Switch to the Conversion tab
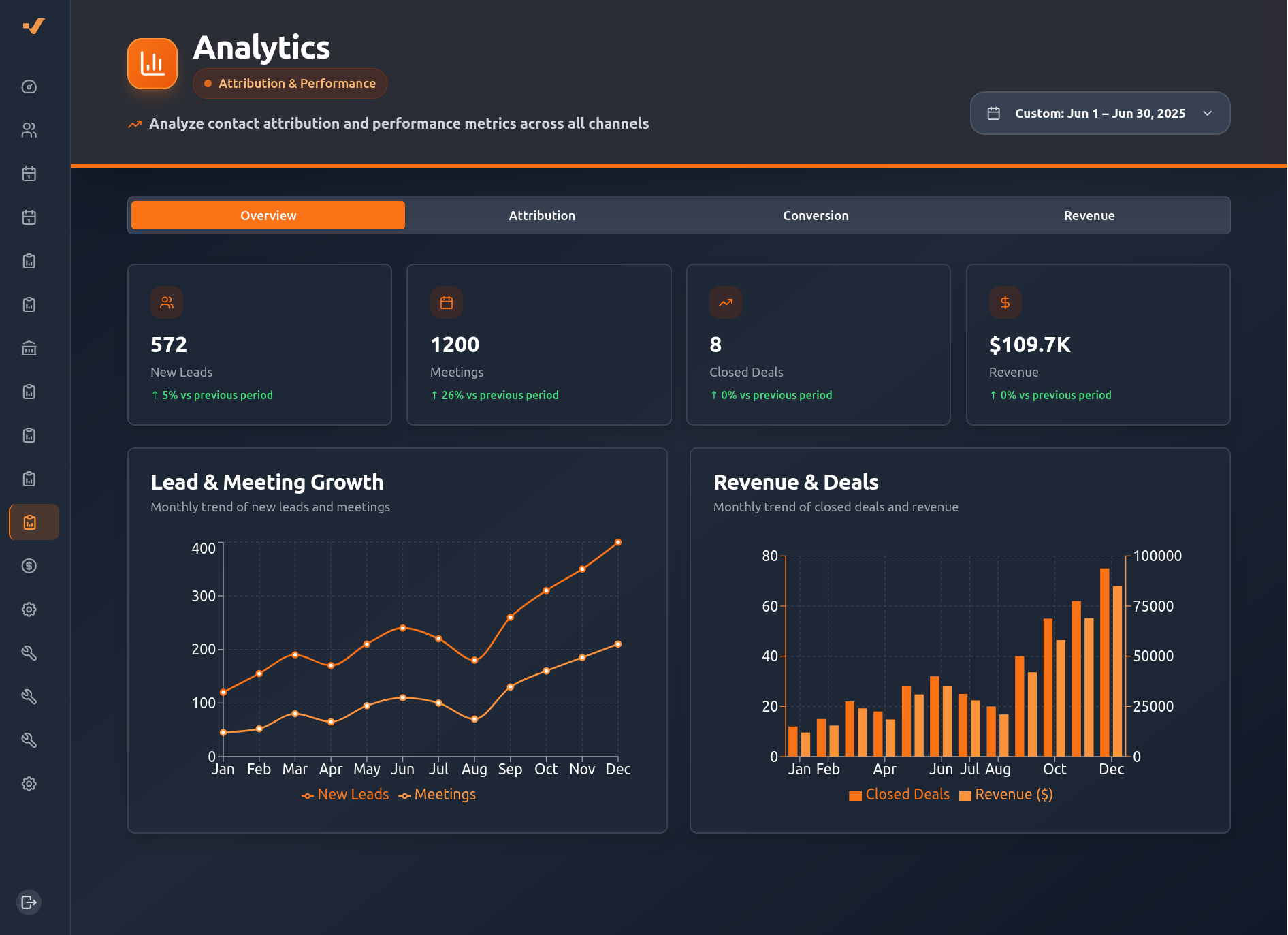1288x935 pixels. [816, 215]
